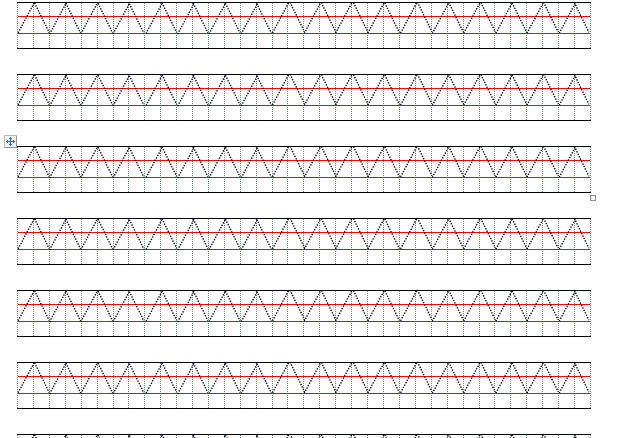Viewport: 622px width, 438px height.
Task: Click the blank gap between third and fourth rows
Action: [300, 205]
